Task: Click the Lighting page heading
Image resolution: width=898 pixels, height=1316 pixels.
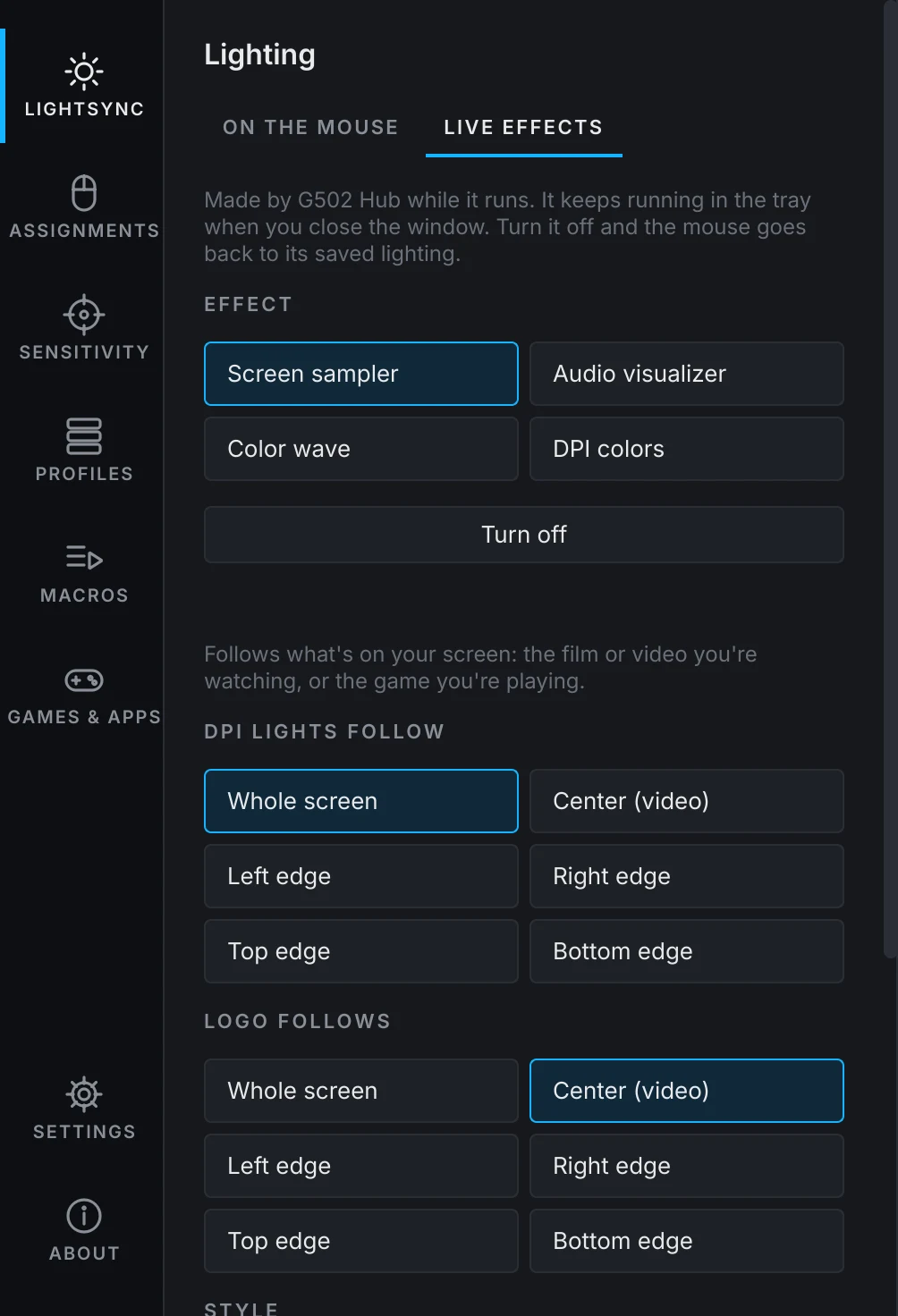Action: point(259,55)
